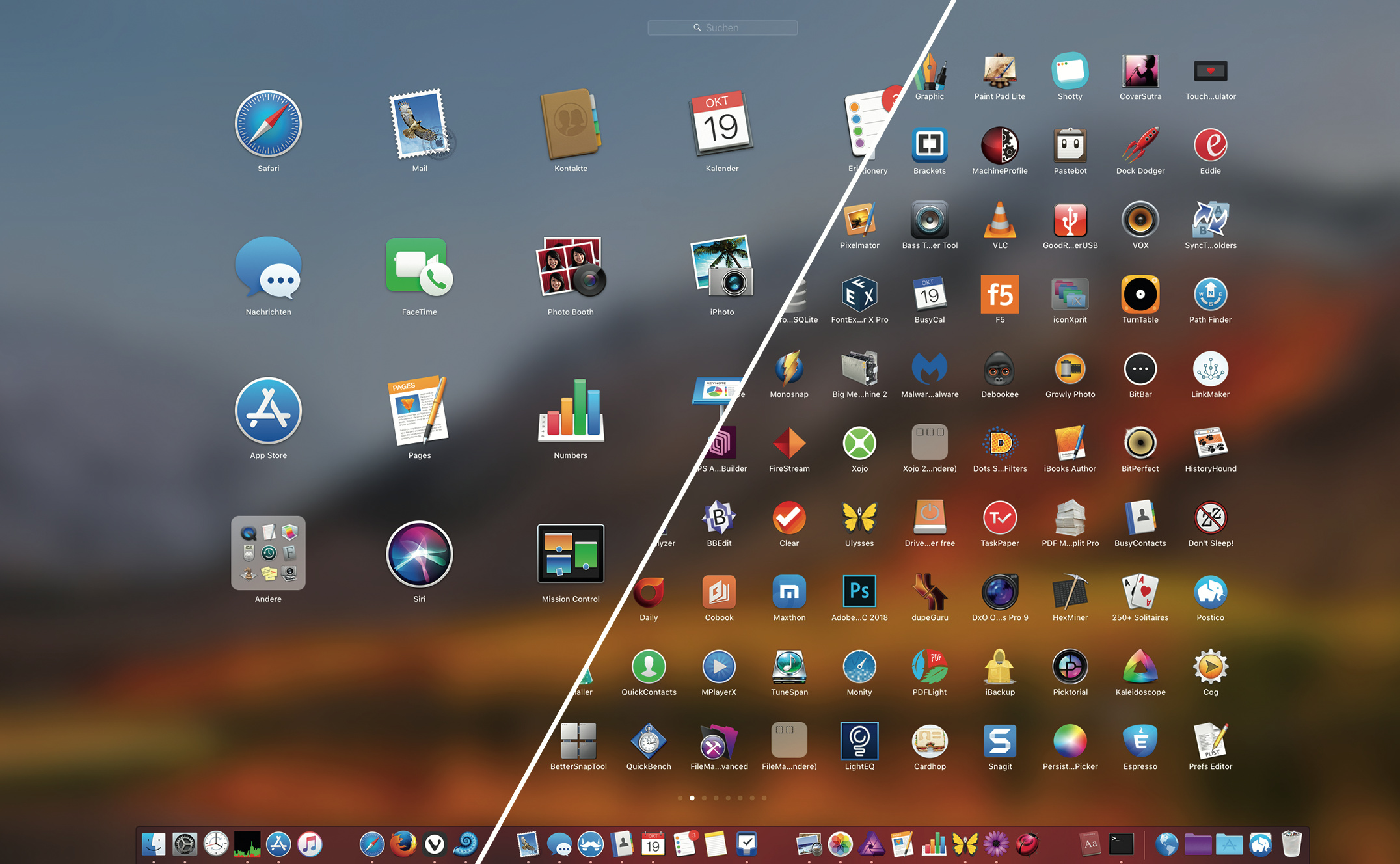The image size is (1400, 864).
Task: Open the BBEdit application
Action: (719, 517)
